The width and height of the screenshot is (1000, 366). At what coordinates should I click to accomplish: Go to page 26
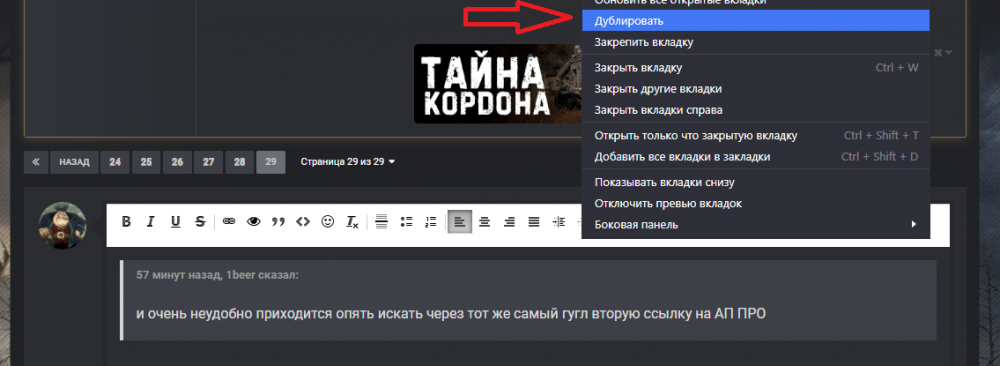tap(177, 162)
